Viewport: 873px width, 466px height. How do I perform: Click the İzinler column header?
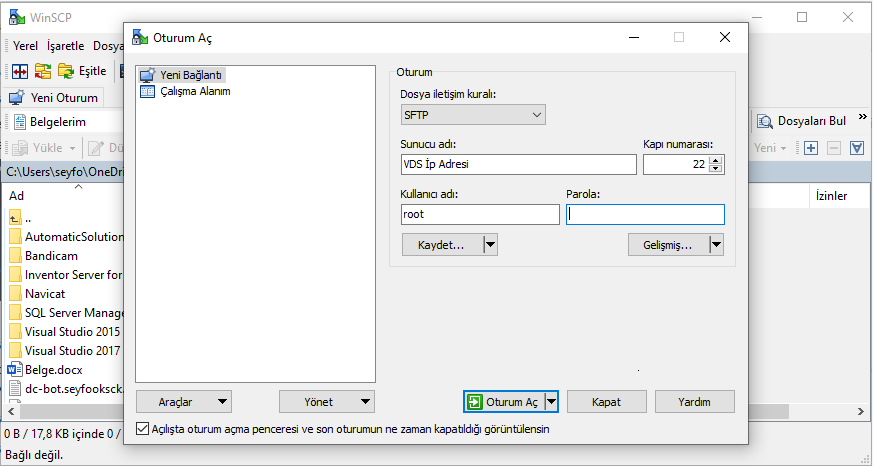point(831,195)
